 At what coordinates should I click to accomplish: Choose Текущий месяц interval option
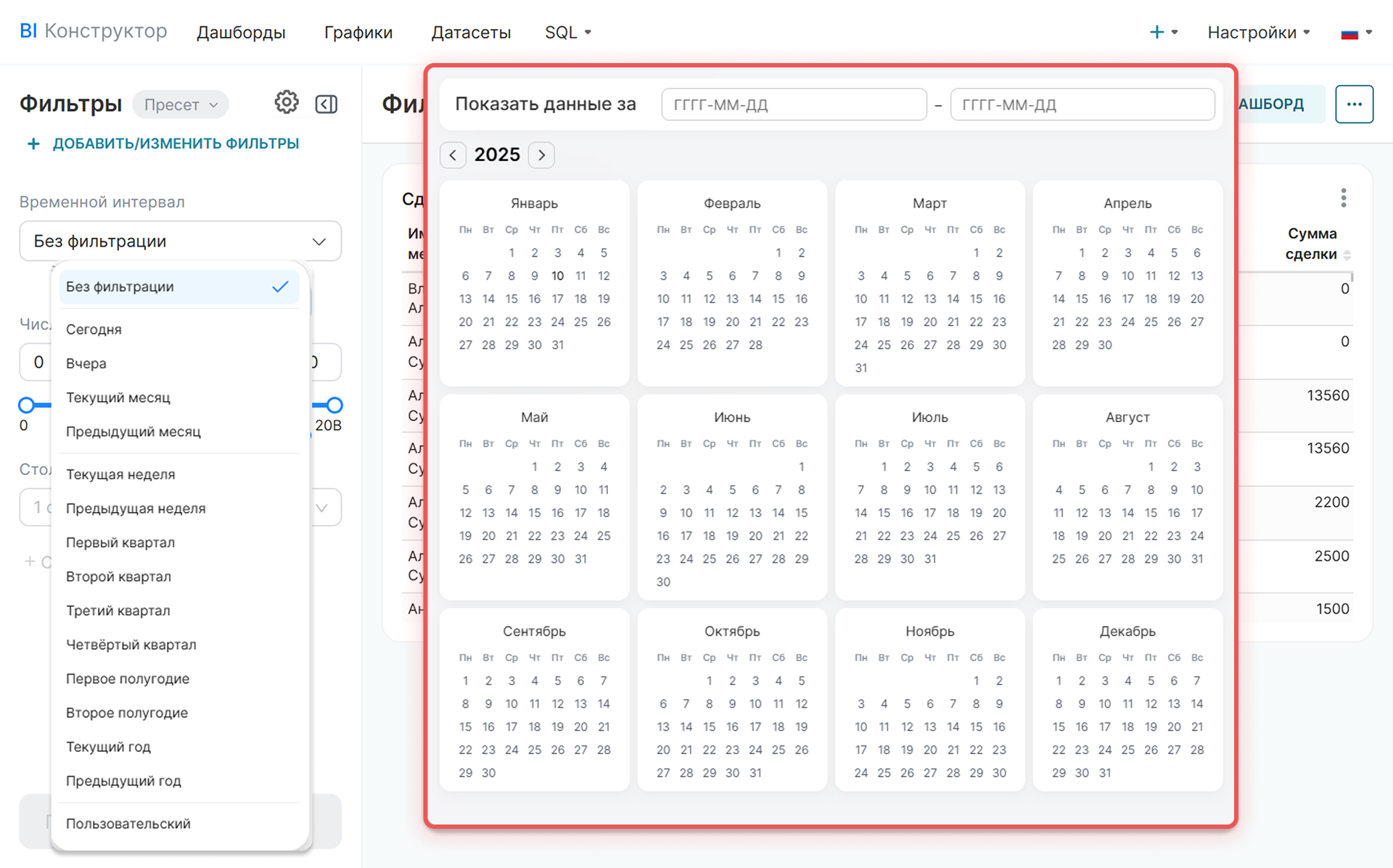[x=118, y=398]
